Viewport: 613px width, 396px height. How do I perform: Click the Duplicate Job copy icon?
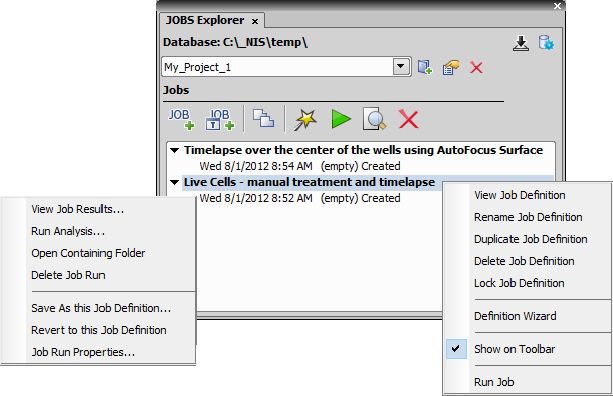[x=263, y=118]
